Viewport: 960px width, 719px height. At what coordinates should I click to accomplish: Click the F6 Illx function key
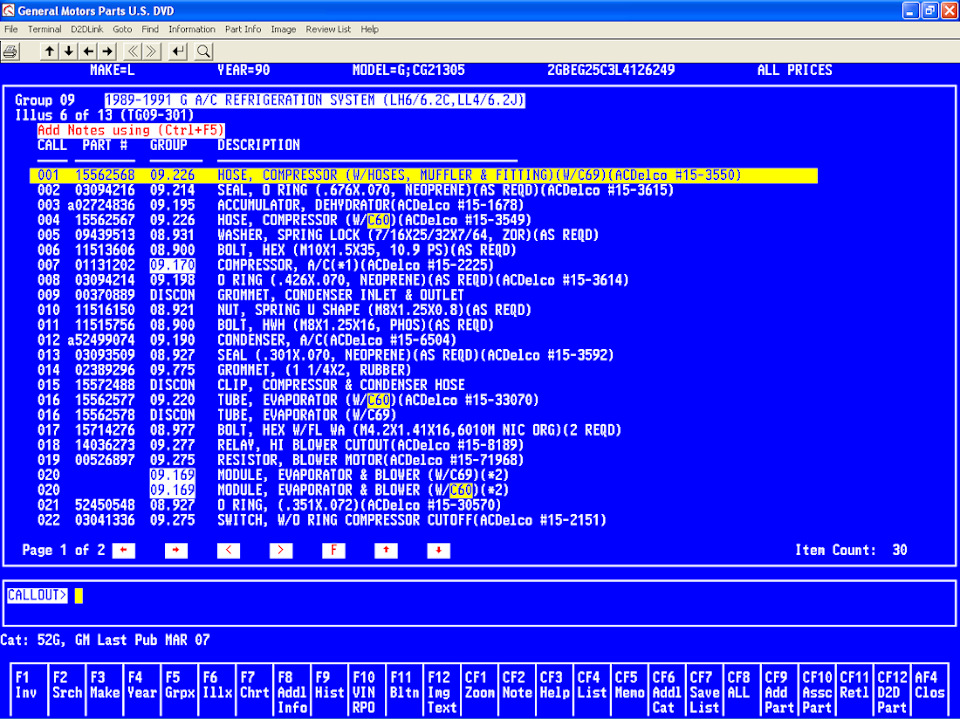[217, 689]
